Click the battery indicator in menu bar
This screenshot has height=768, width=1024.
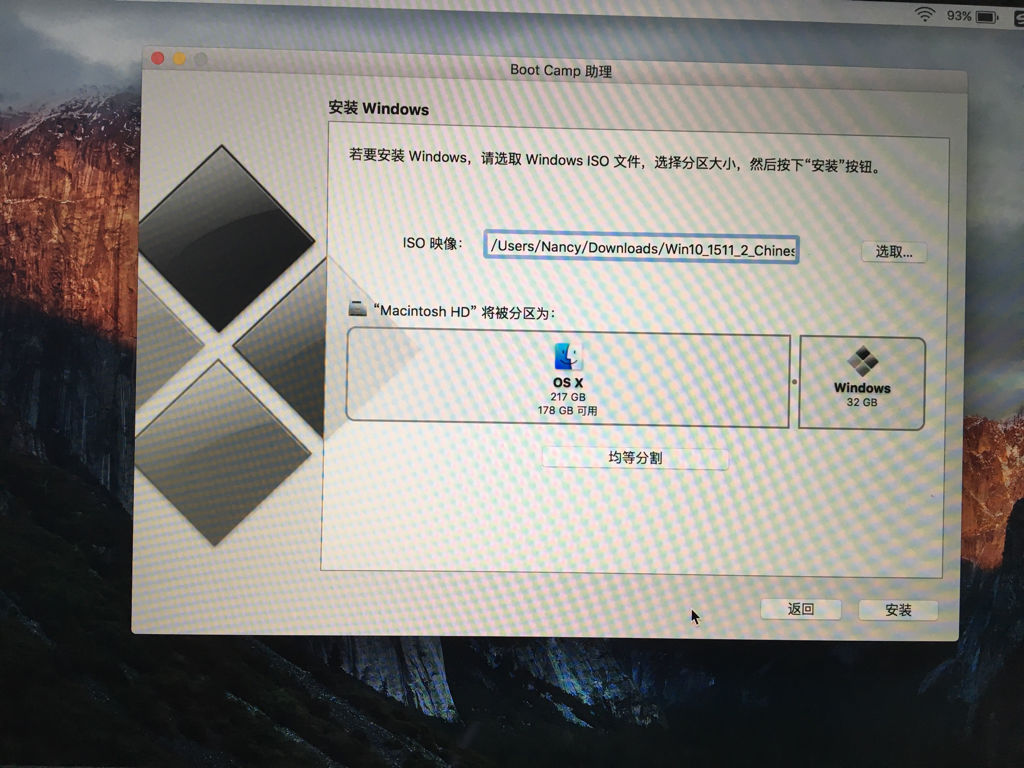pos(987,17)
